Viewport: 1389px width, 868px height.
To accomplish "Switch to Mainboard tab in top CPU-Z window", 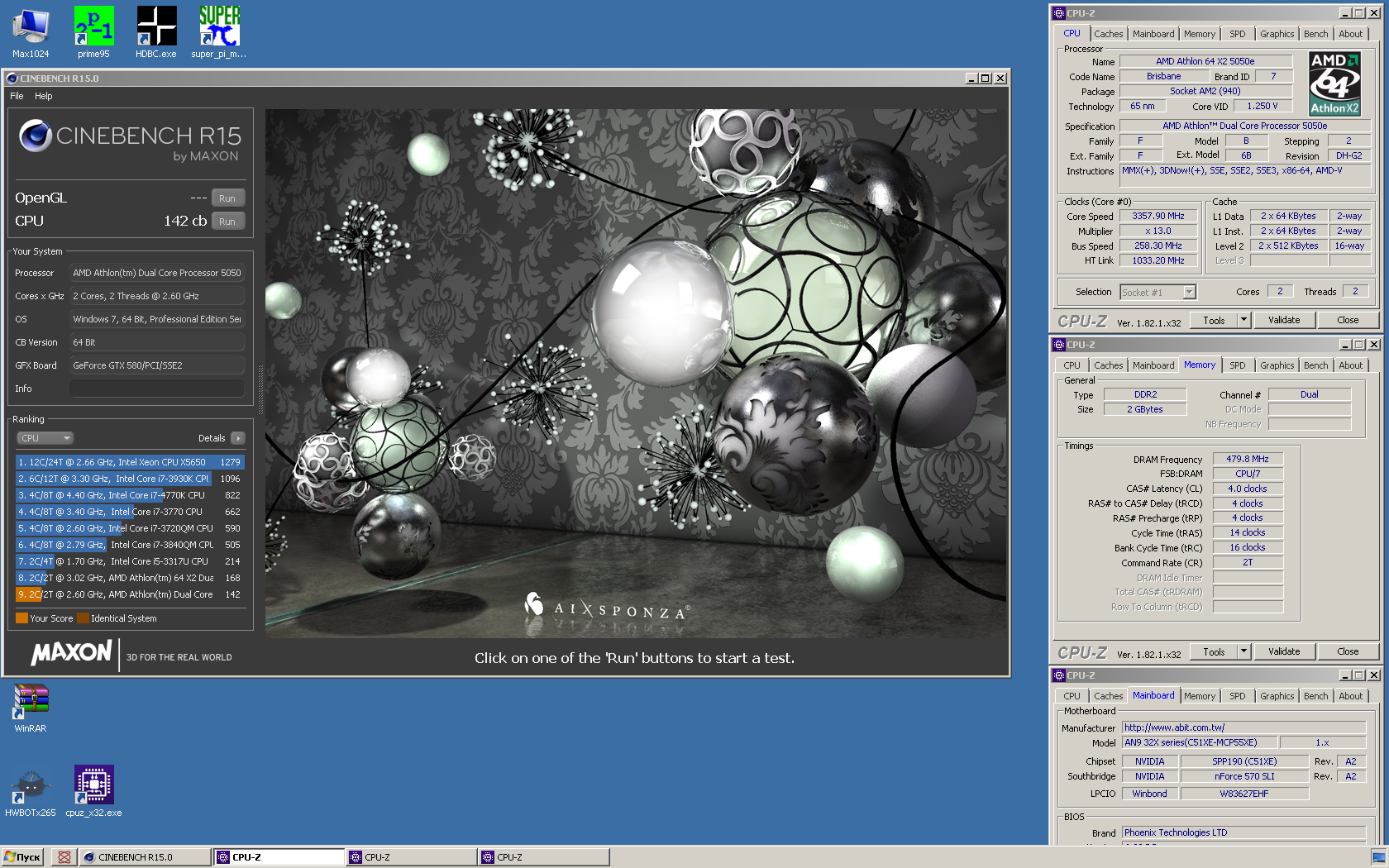I will click(1153, 34).
